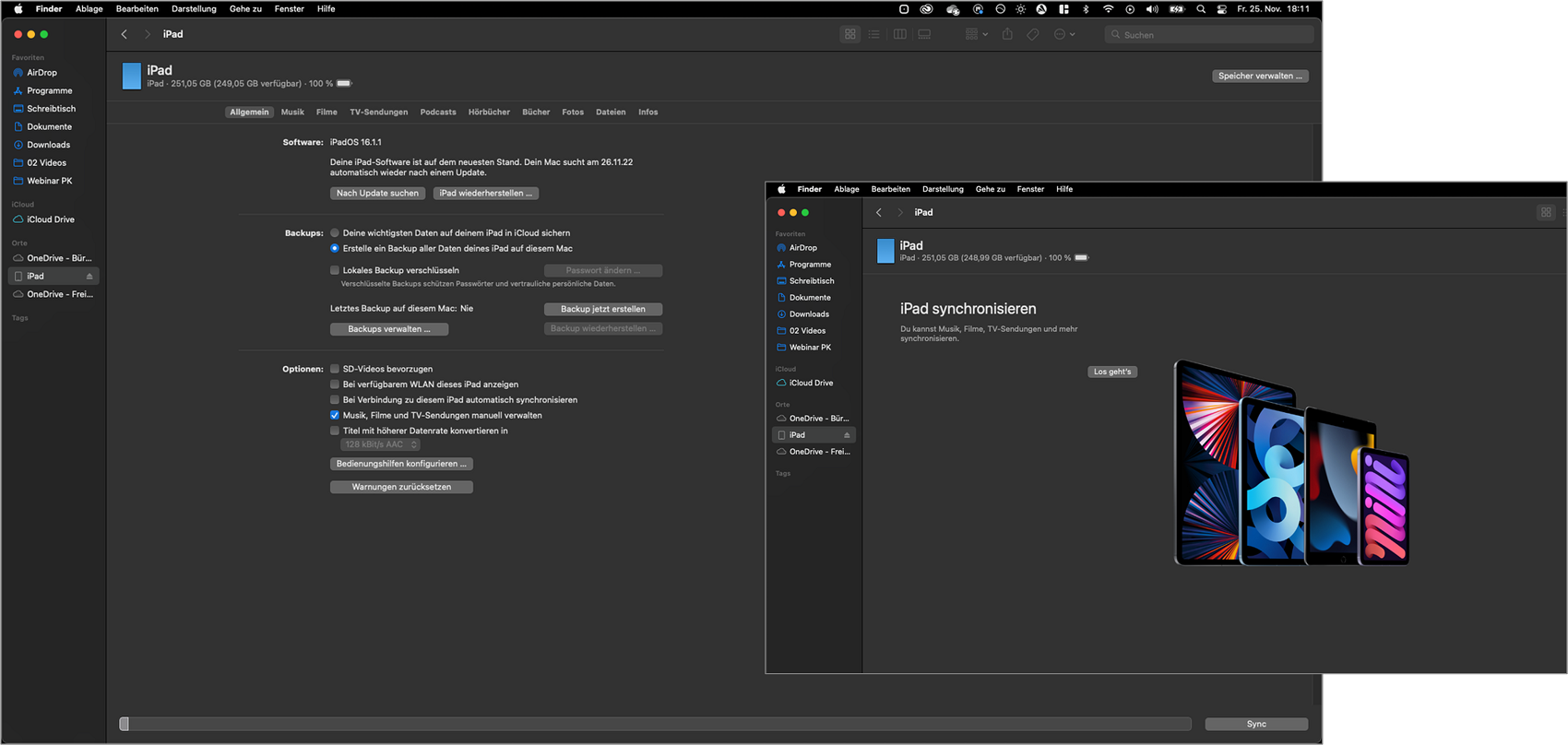Go forward in the main Finder window
The height and width of the screenshot is (745, 1568).
[x=147, y=34]
